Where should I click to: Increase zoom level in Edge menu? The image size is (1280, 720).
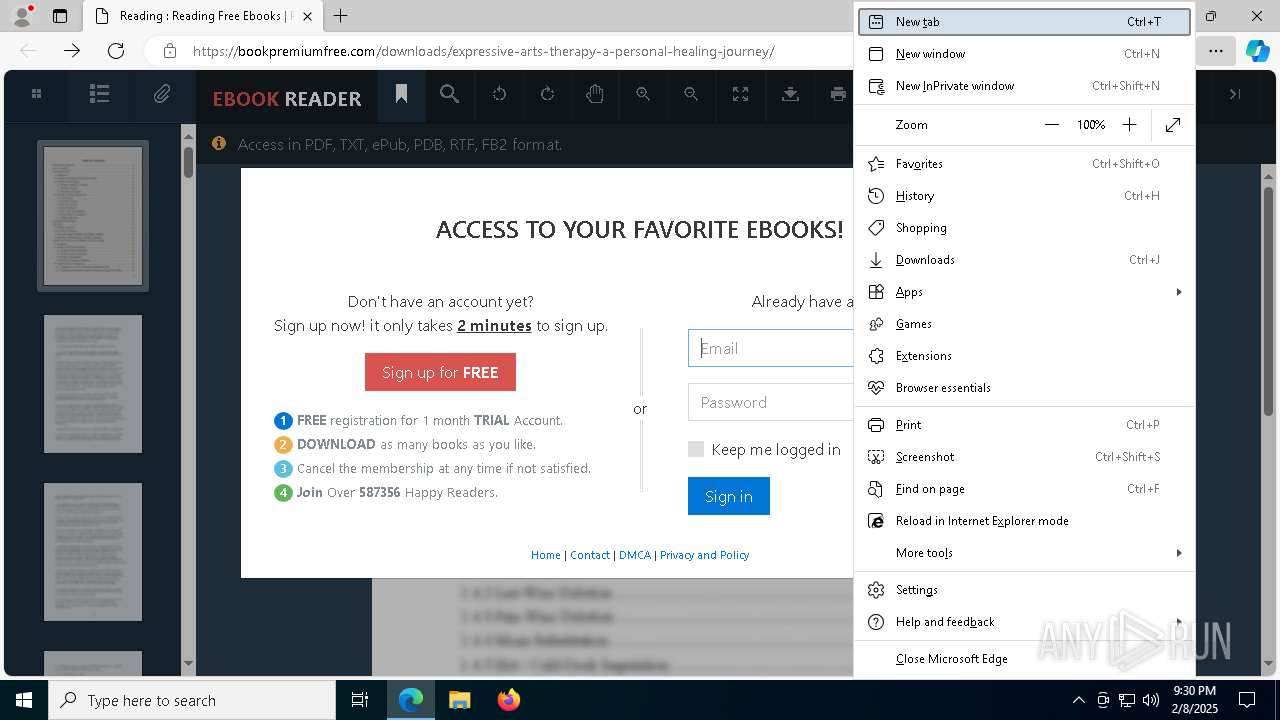coord(1129,125)
